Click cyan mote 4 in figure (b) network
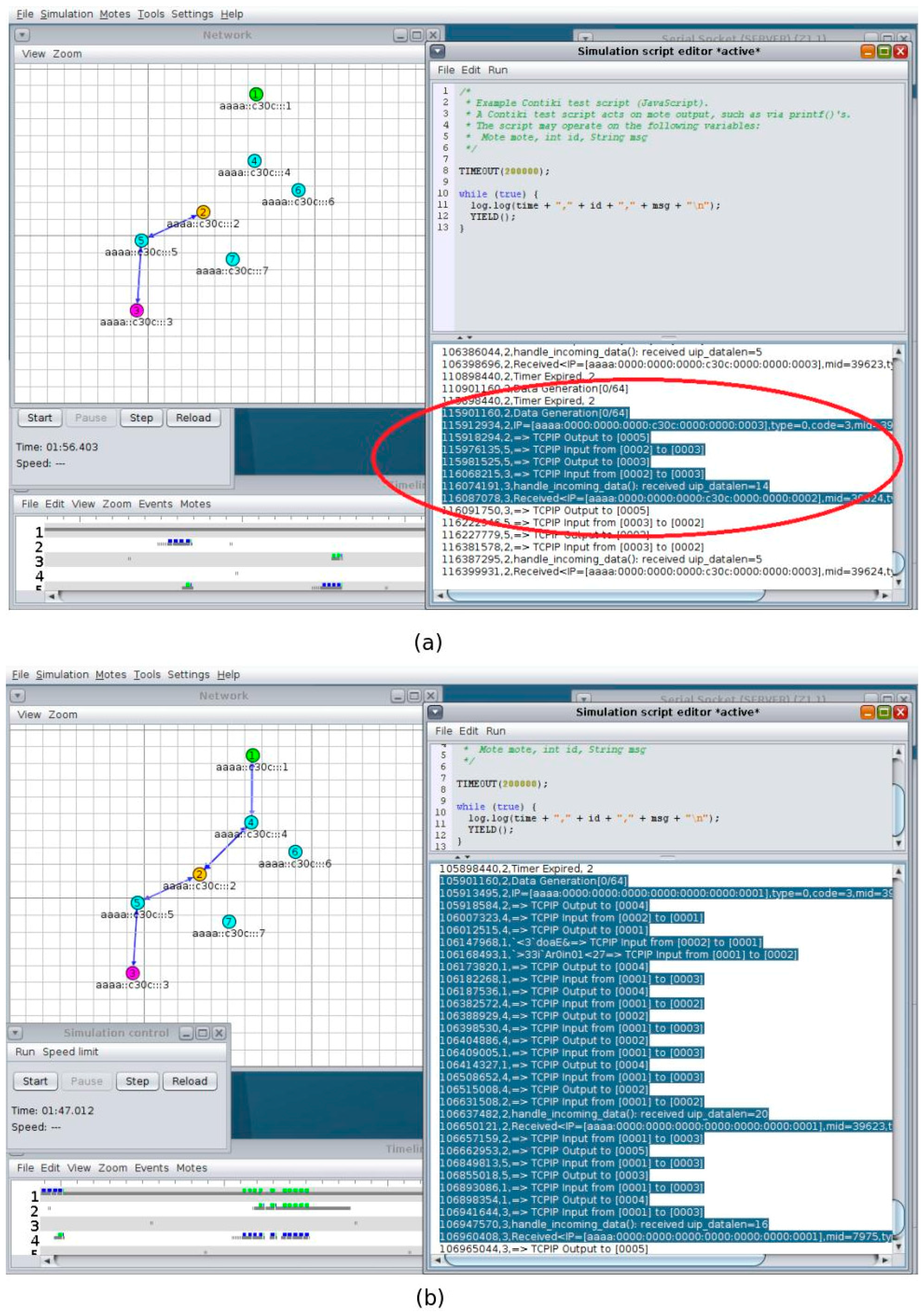 [x=251, y=822]
